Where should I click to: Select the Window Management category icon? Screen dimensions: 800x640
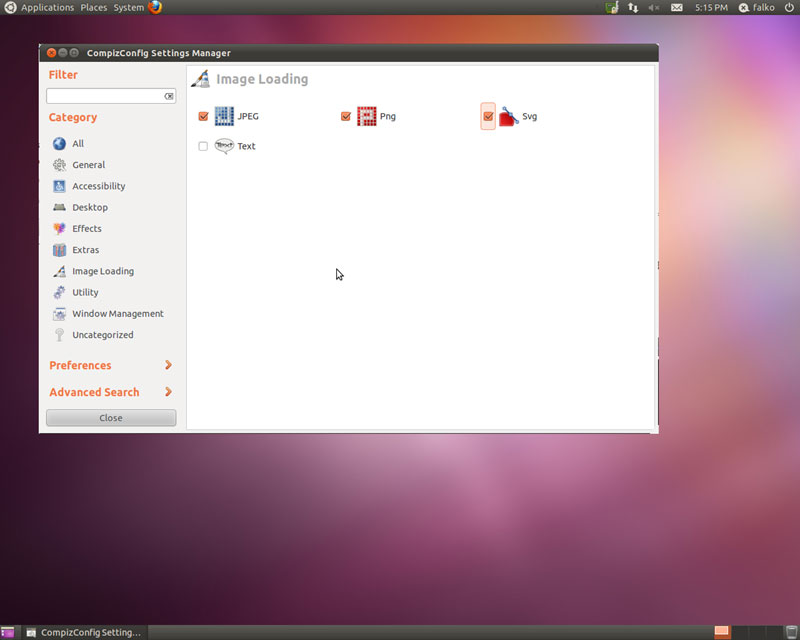point(59,314)
